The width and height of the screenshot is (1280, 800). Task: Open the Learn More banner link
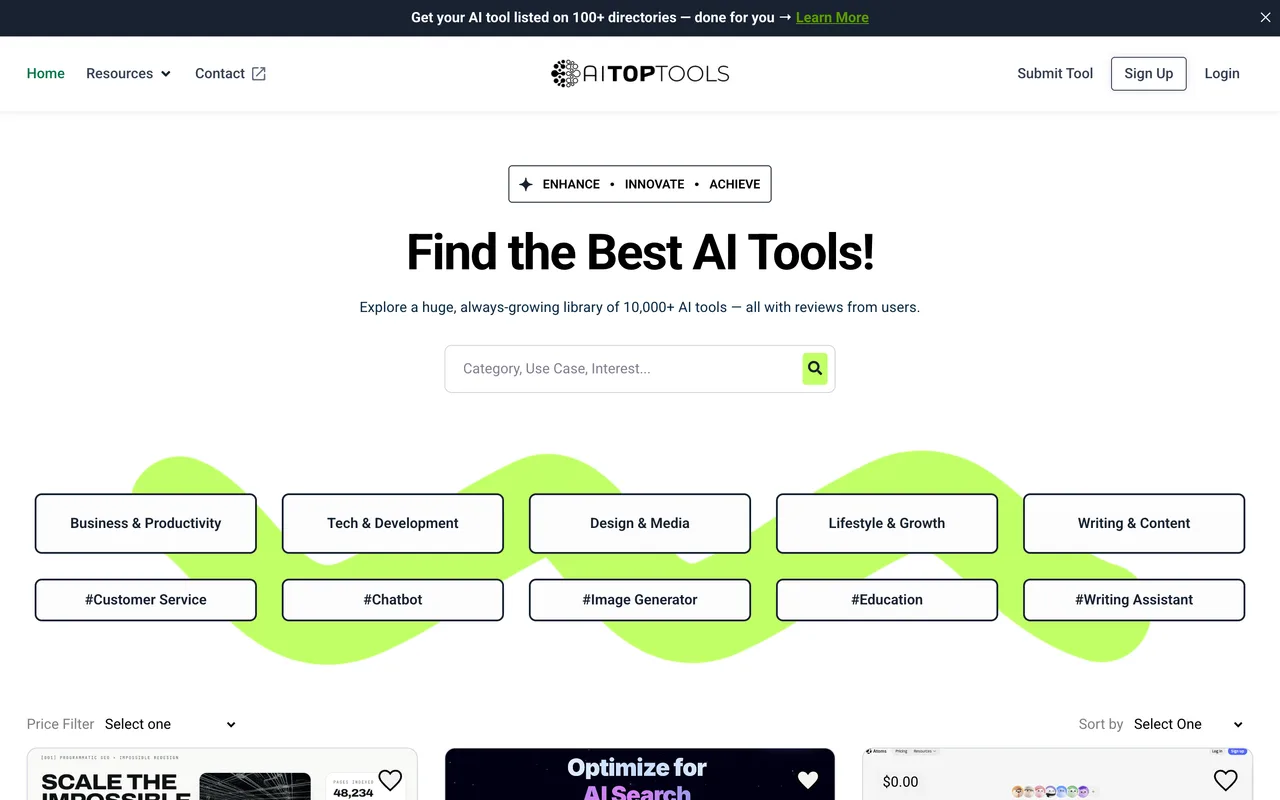(x=832, y=17)
